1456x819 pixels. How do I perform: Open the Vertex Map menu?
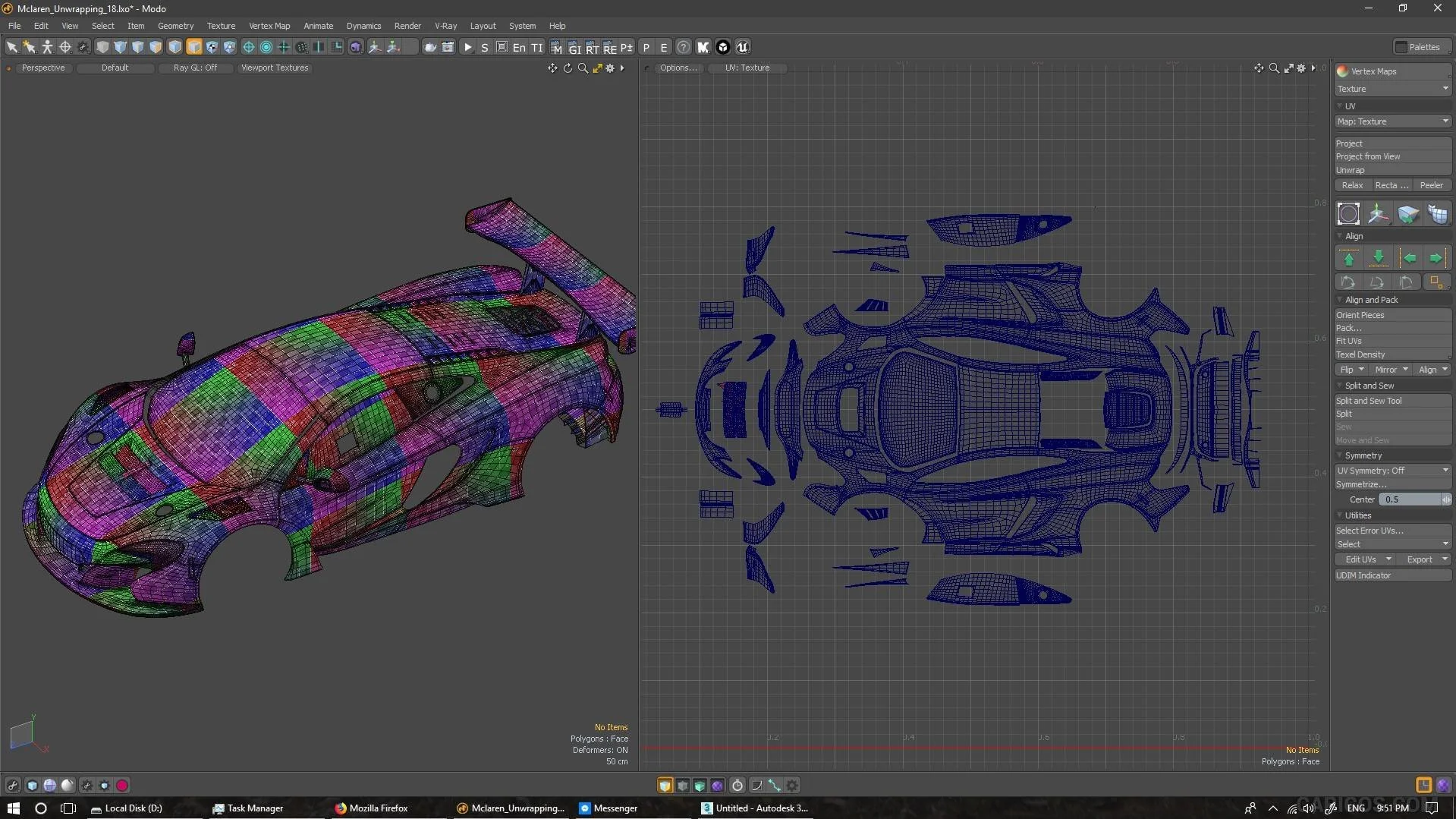(x=269, y=25)
